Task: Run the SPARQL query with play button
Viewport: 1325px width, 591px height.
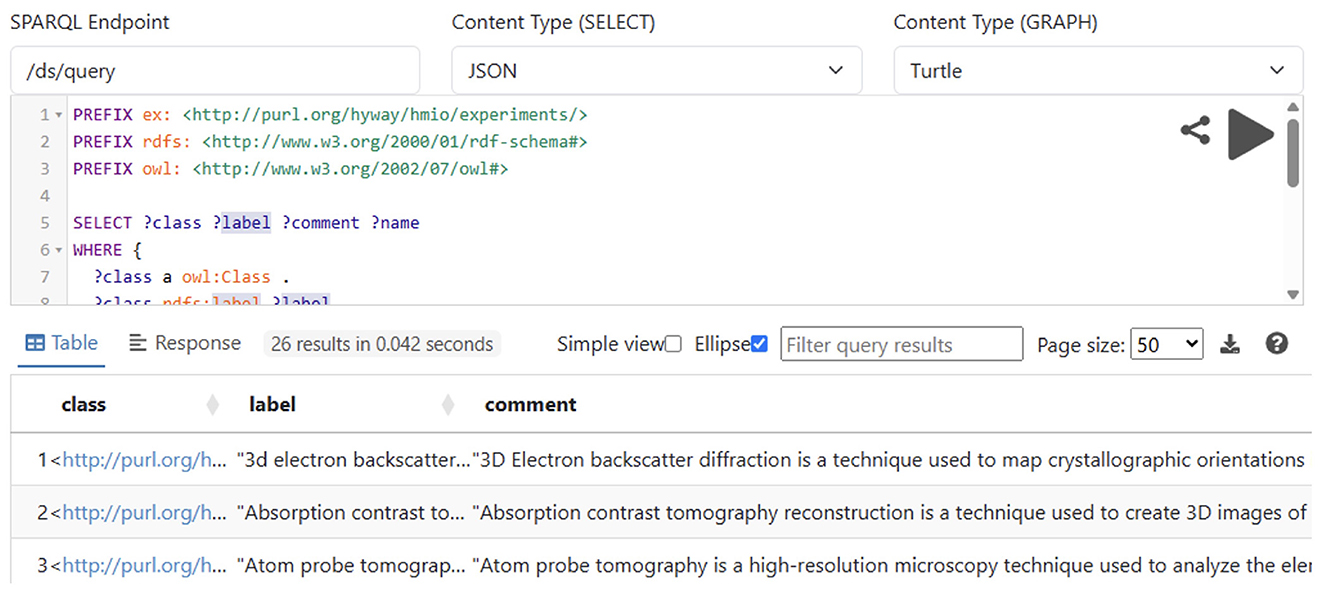Action: pyautogui.click(x=1250, y=133)
